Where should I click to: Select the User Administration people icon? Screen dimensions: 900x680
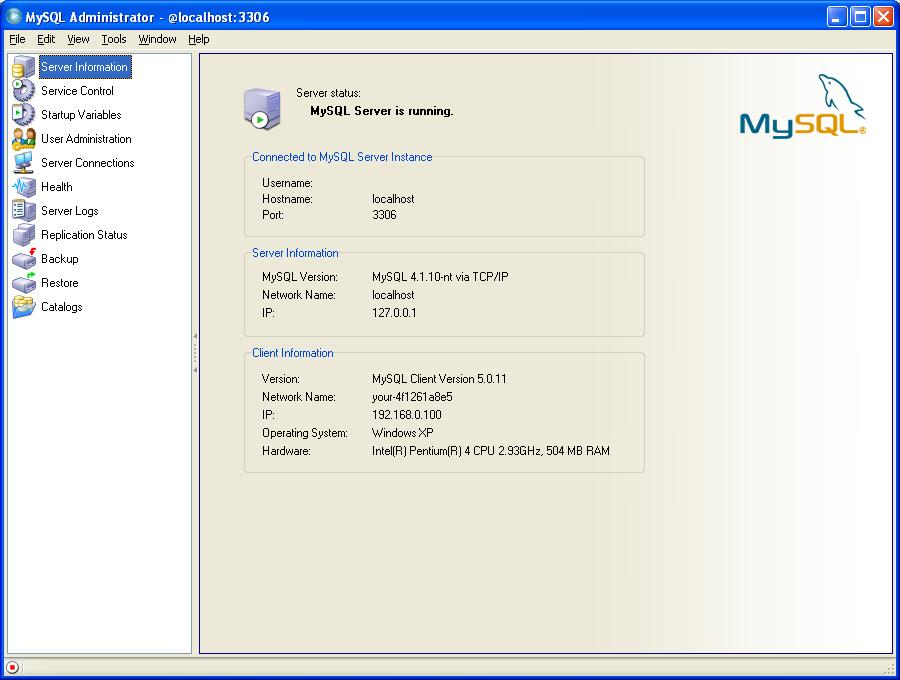24,139
